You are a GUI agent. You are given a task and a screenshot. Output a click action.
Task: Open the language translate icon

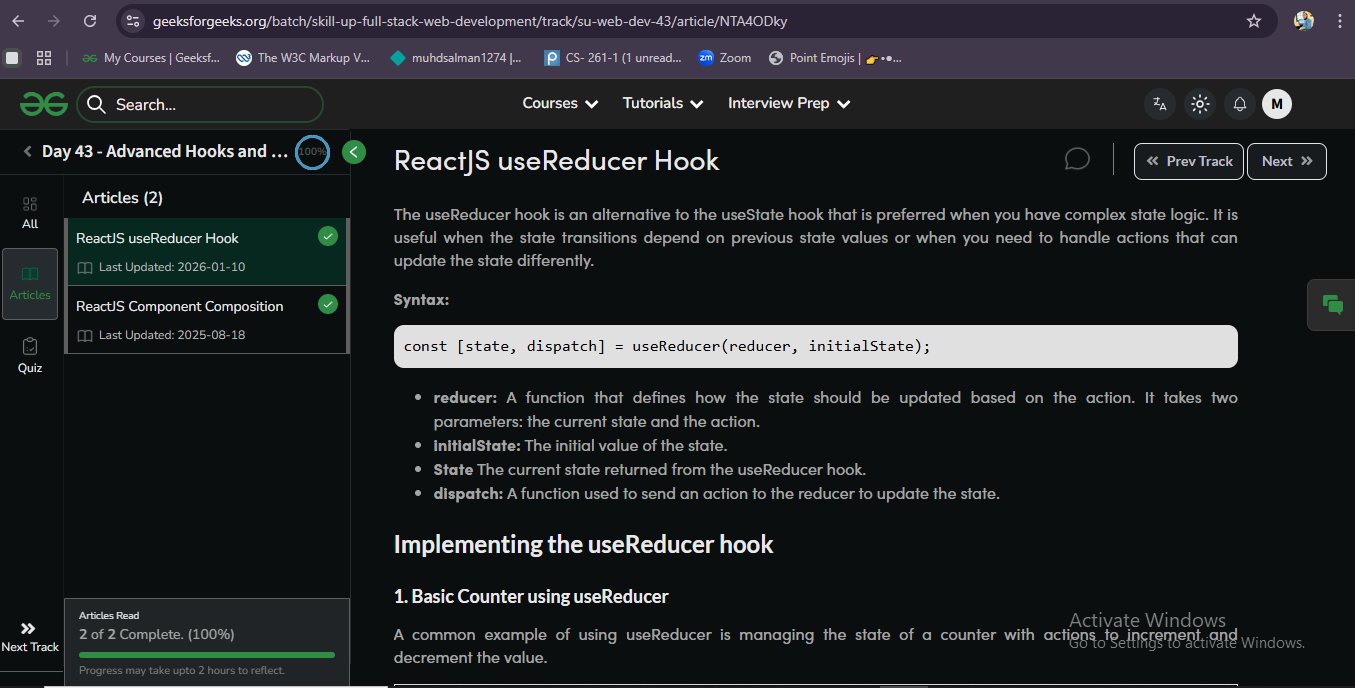coord(1160,104)
